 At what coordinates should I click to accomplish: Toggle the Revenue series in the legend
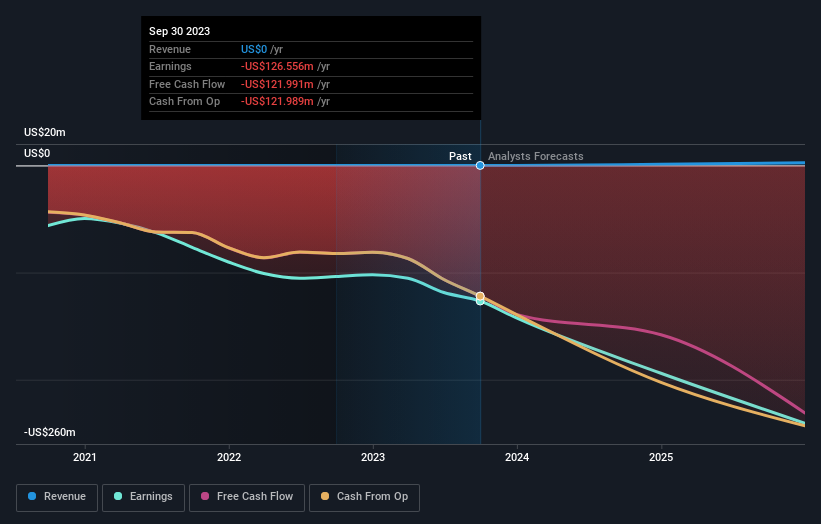[x=57, y=497]
